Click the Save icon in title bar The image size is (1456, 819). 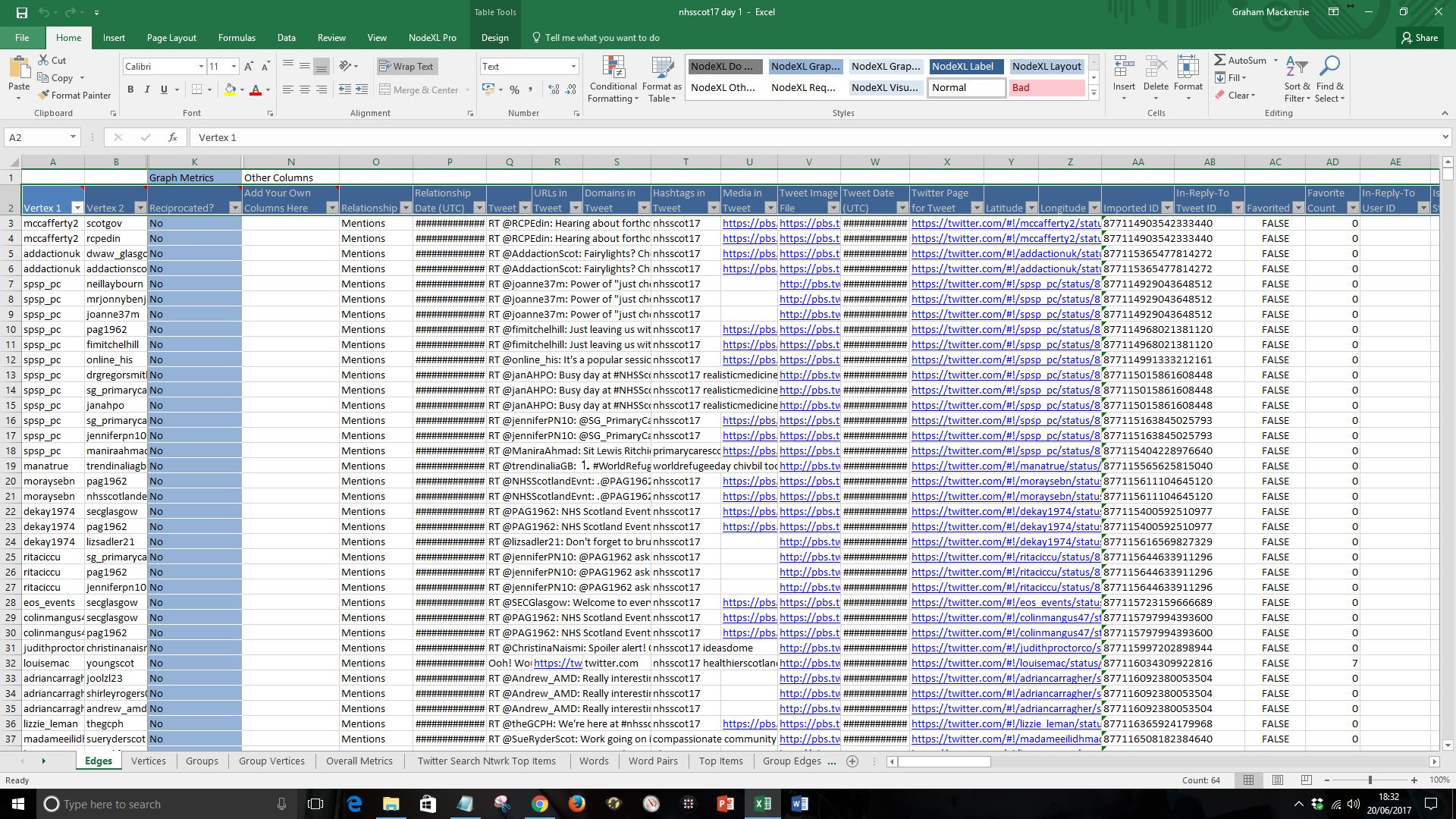[x=21, y=12]
